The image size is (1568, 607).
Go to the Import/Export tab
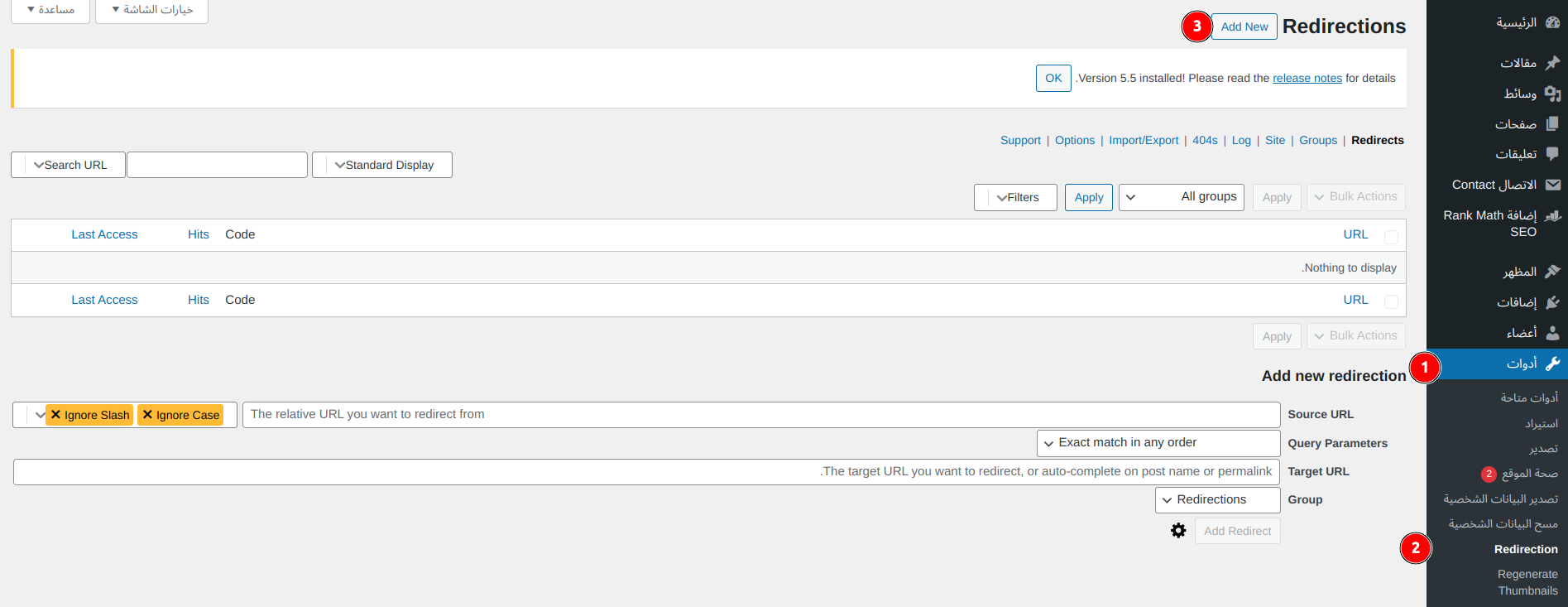point(1144,140)
